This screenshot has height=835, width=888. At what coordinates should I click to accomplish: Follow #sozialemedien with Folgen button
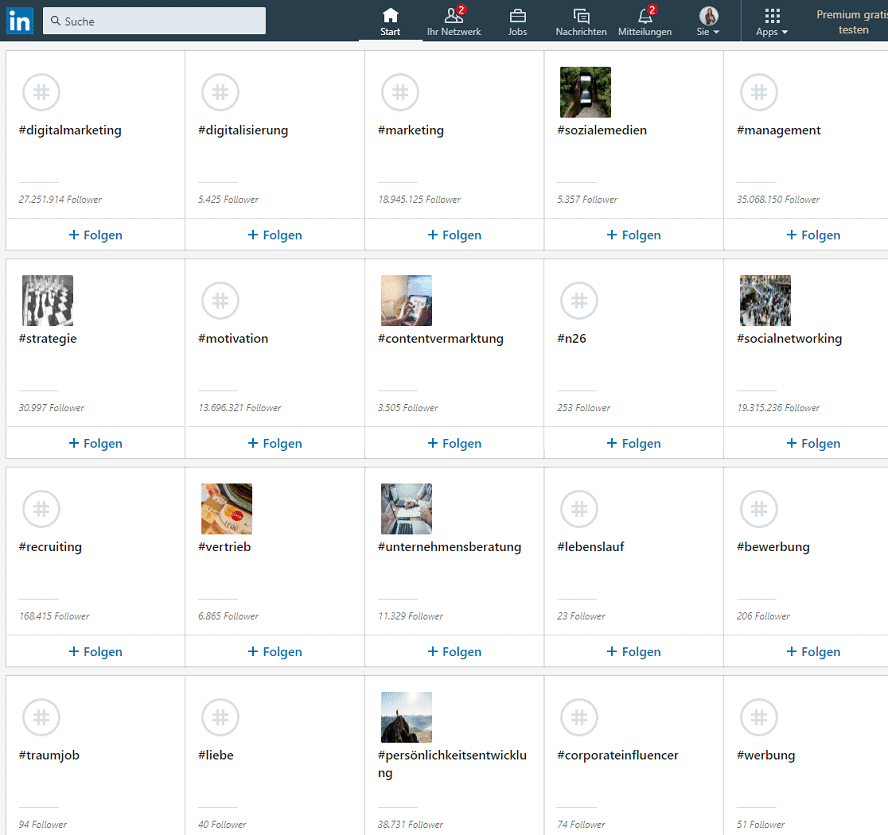click(634, 235)
